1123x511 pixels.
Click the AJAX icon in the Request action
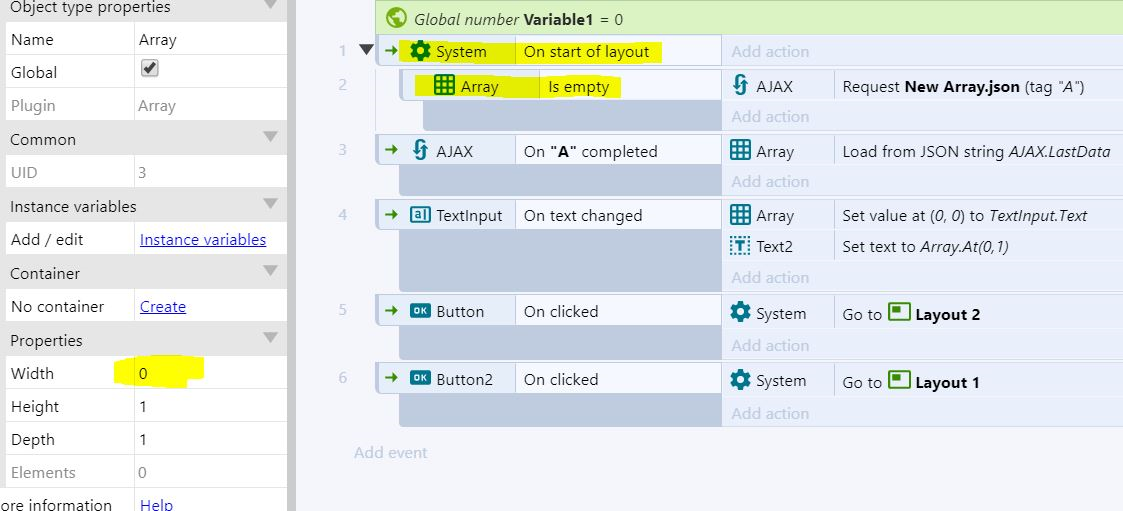pos(741,86)
